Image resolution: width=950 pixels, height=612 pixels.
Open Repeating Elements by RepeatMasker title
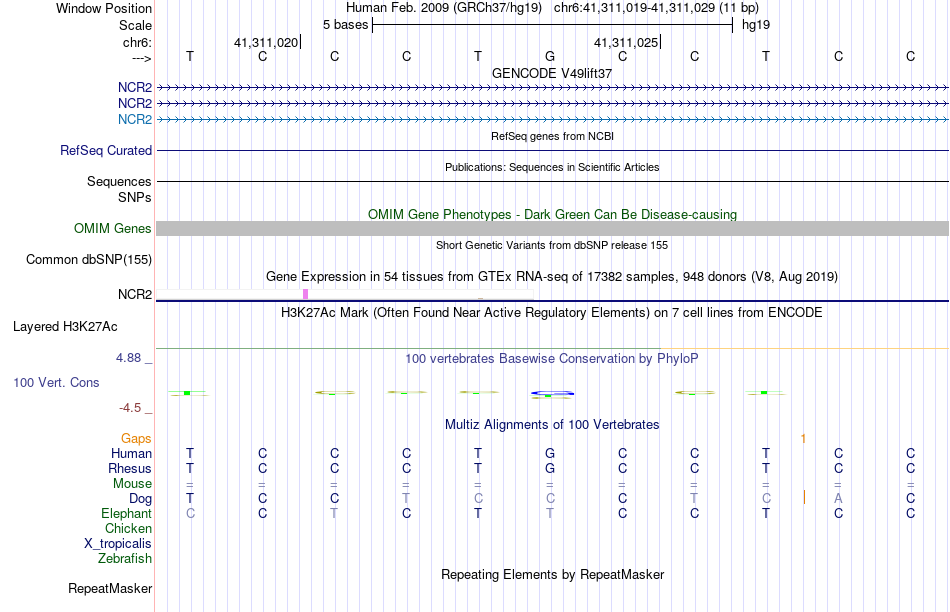pyautogui.click(x=552, y=574)
